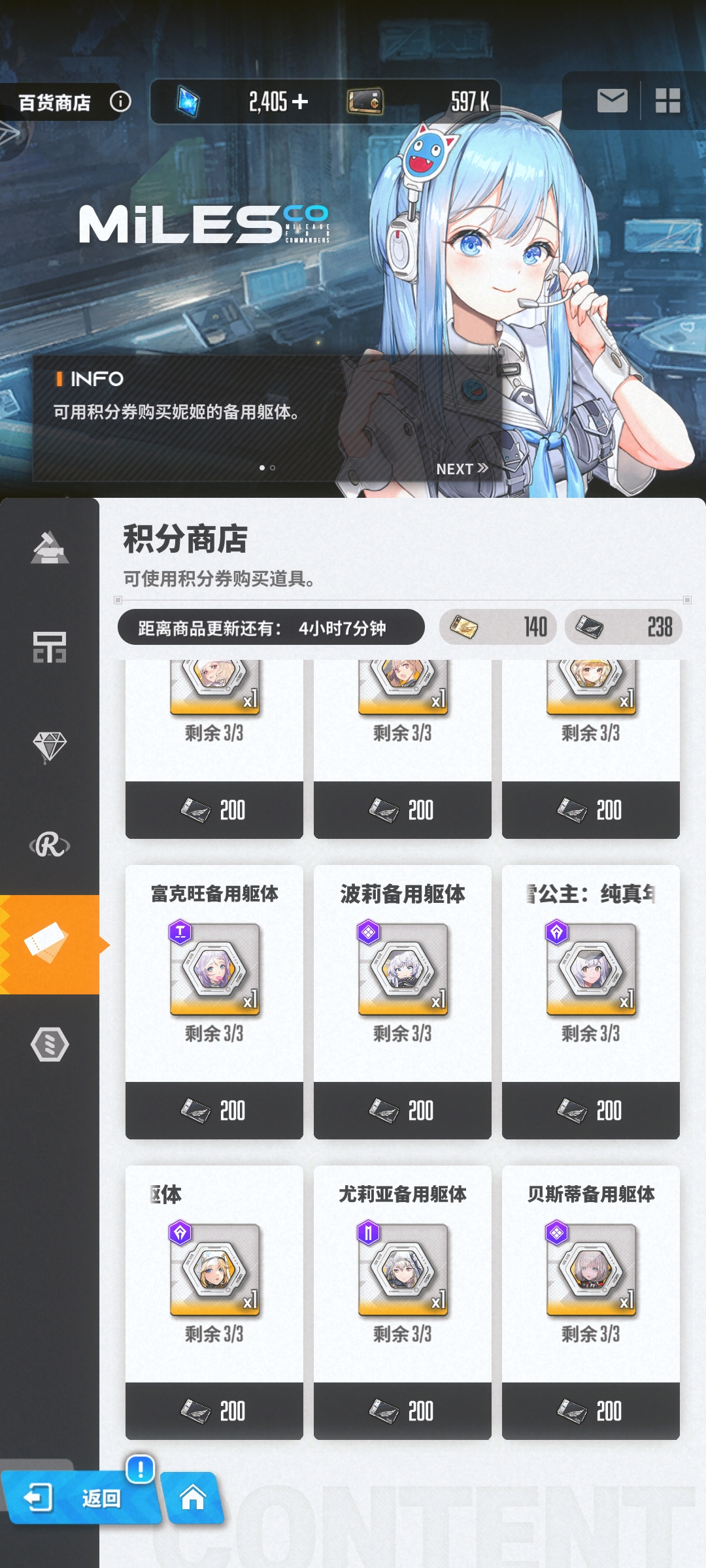Image resolution: width=706 pixels, height=1568 pixels.
Task: Open the four-square grid menu icon
Action: coord(668,101)
